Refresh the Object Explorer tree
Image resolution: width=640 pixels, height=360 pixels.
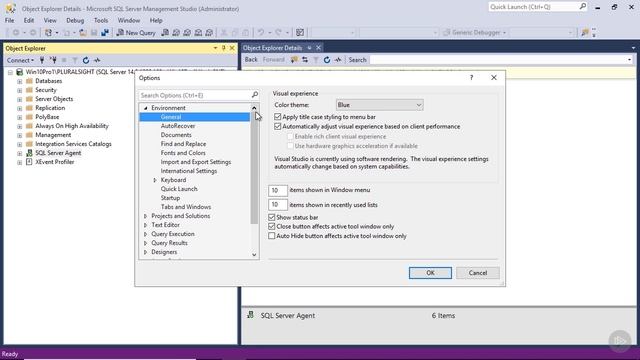click(x=86, y=60)
